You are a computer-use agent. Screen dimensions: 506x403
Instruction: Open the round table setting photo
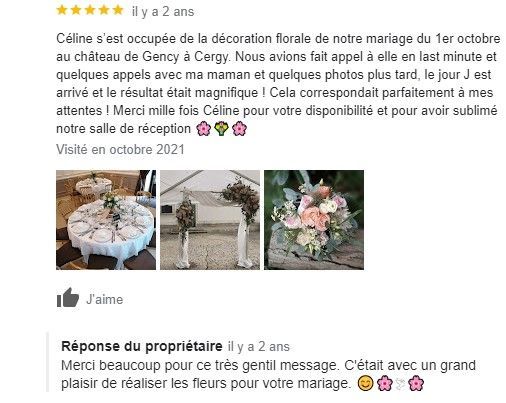pyautogui.click(x=106, y=220)
